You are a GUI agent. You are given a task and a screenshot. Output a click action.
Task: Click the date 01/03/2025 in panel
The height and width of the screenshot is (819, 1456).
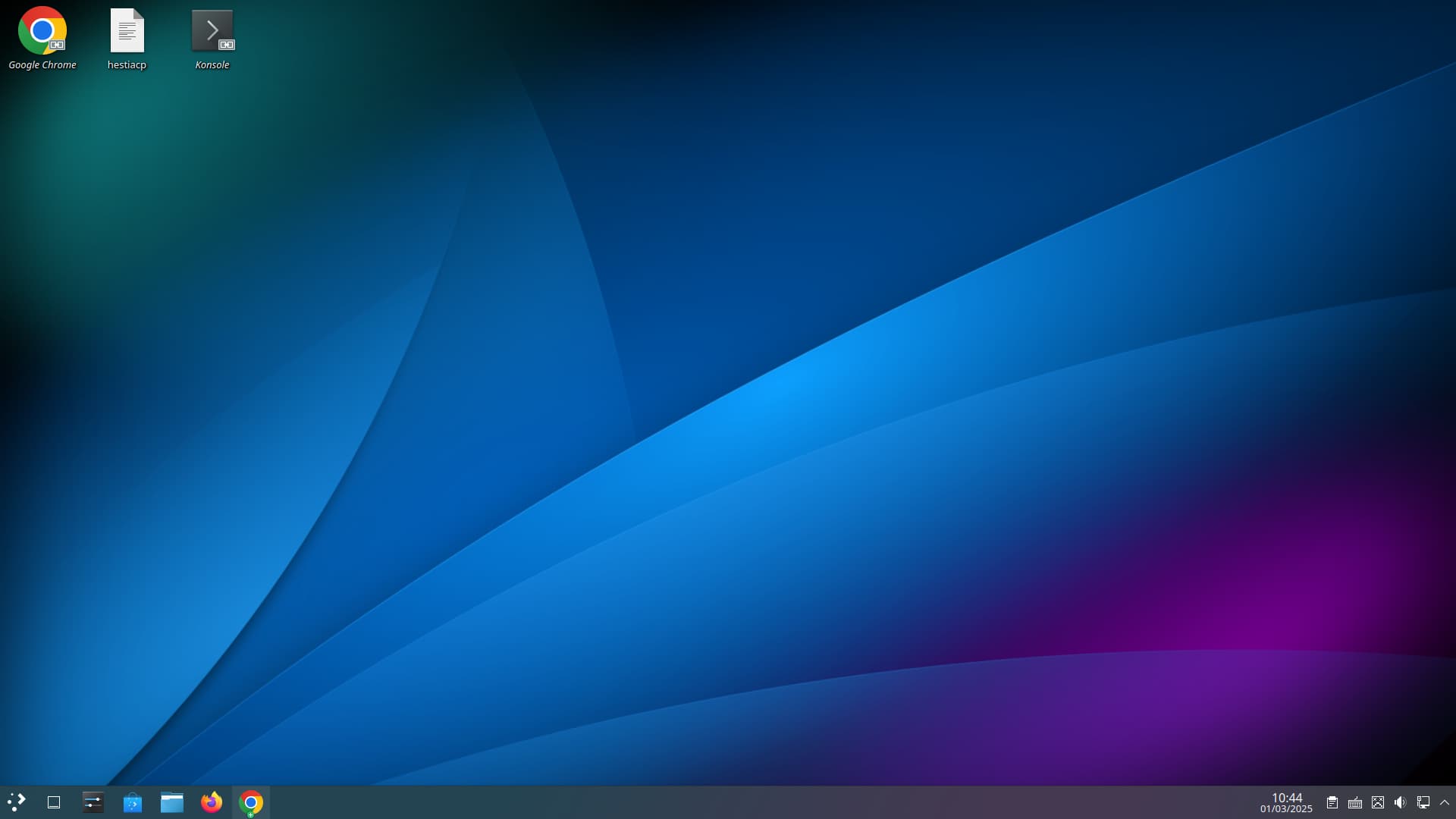pyautogui.click(x=1286, y=809)
